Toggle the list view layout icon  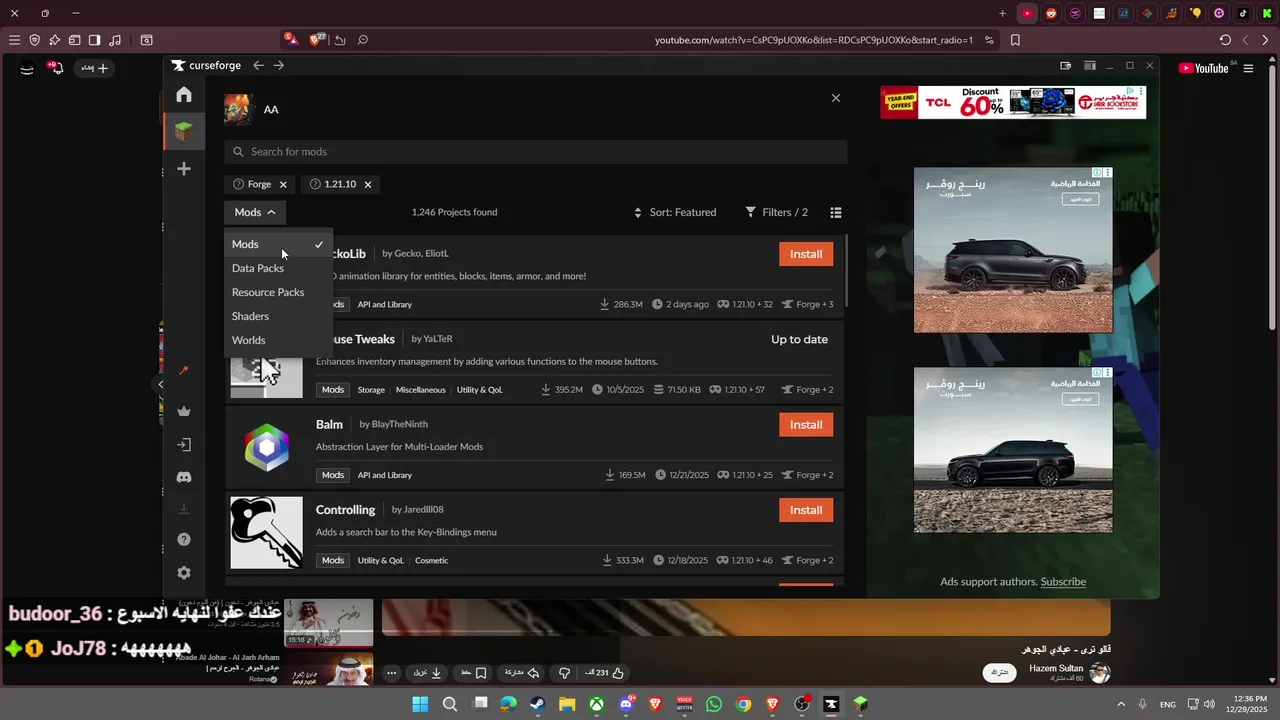[x=836, y=212]
